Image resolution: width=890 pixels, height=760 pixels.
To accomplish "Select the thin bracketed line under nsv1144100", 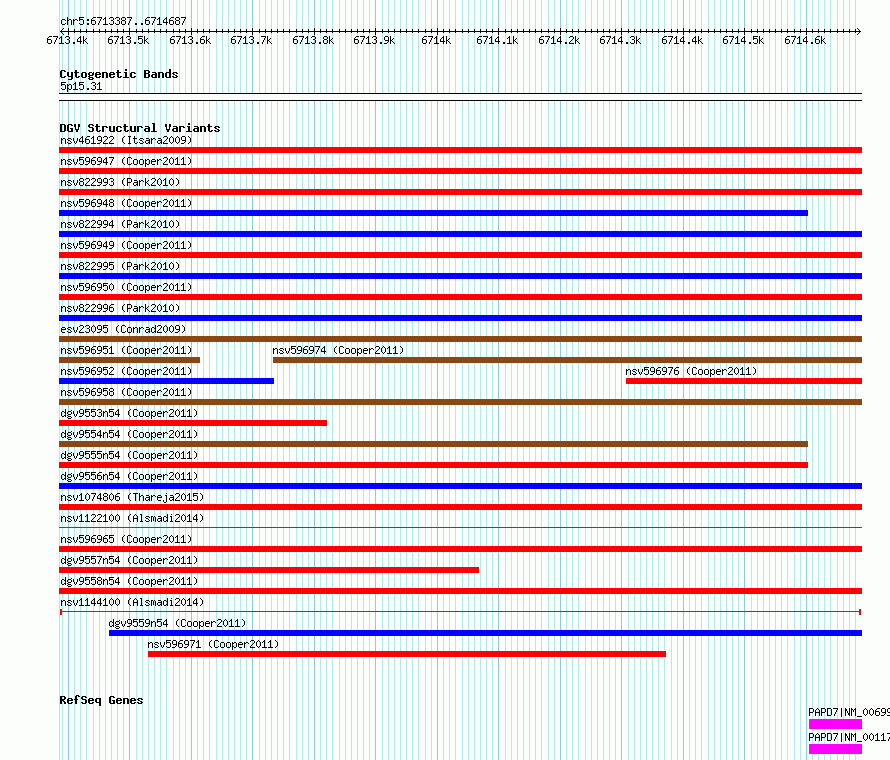I will [460, 612].
